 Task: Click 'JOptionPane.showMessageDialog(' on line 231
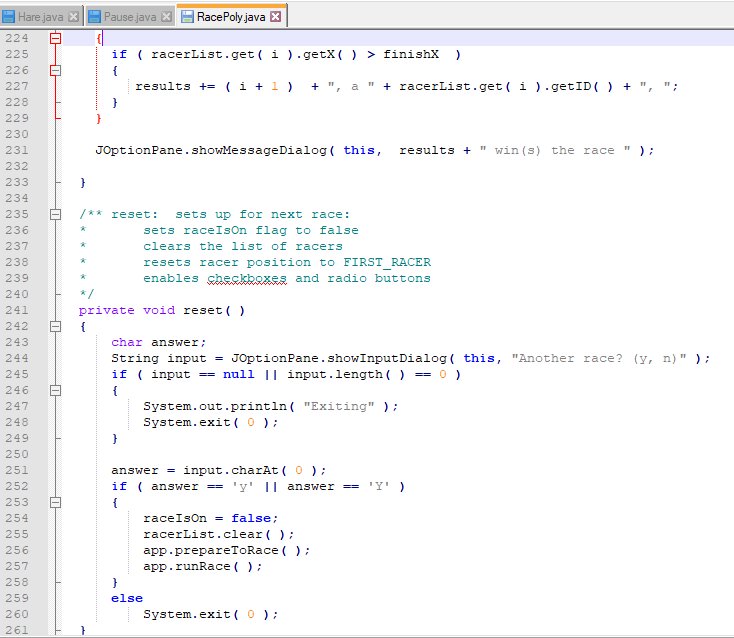coord(215,150)
